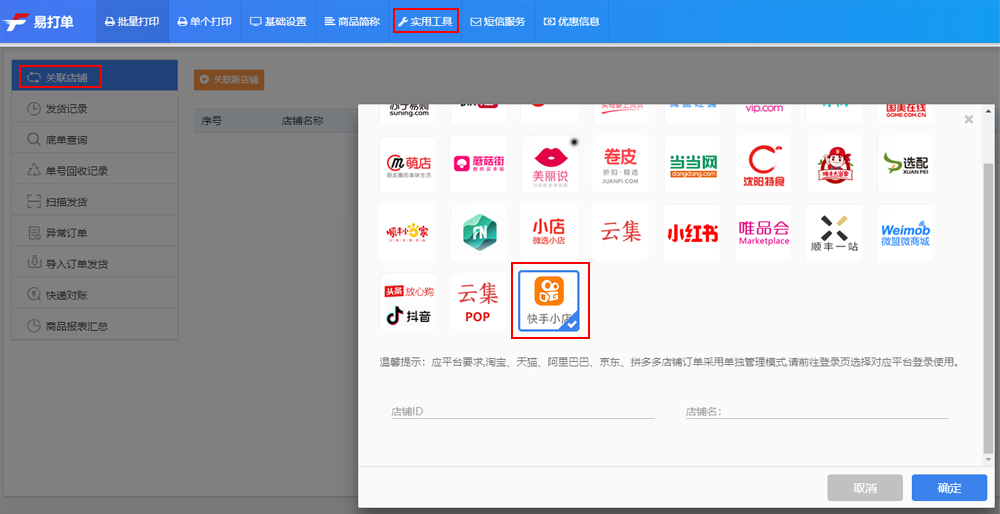Screen dimensions: 1000x514
Task: Close the platform dialog with the X
Action: pos(969,119)
